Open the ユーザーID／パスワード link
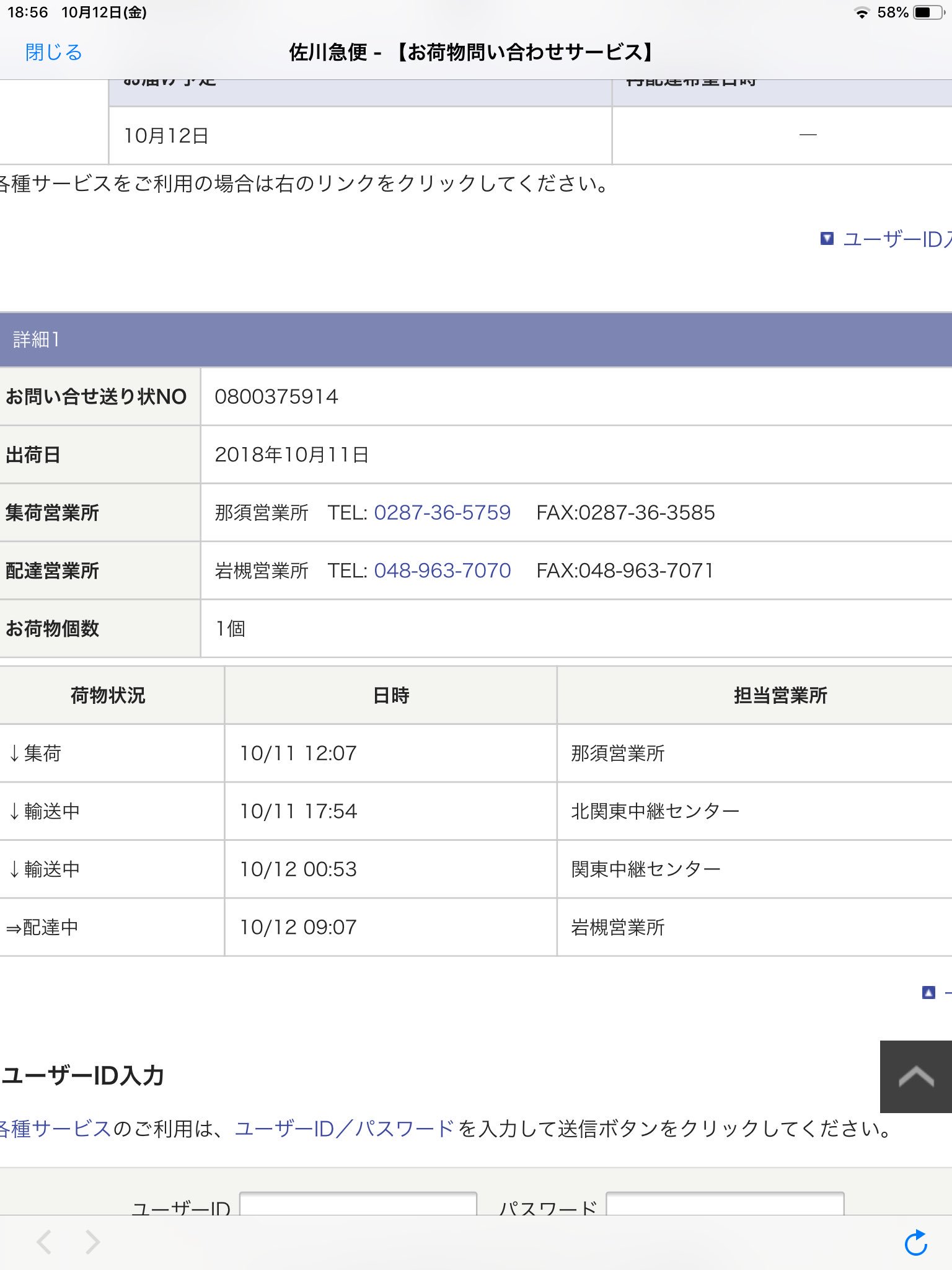This screenshot has height=1270, width=952. 344,1129
